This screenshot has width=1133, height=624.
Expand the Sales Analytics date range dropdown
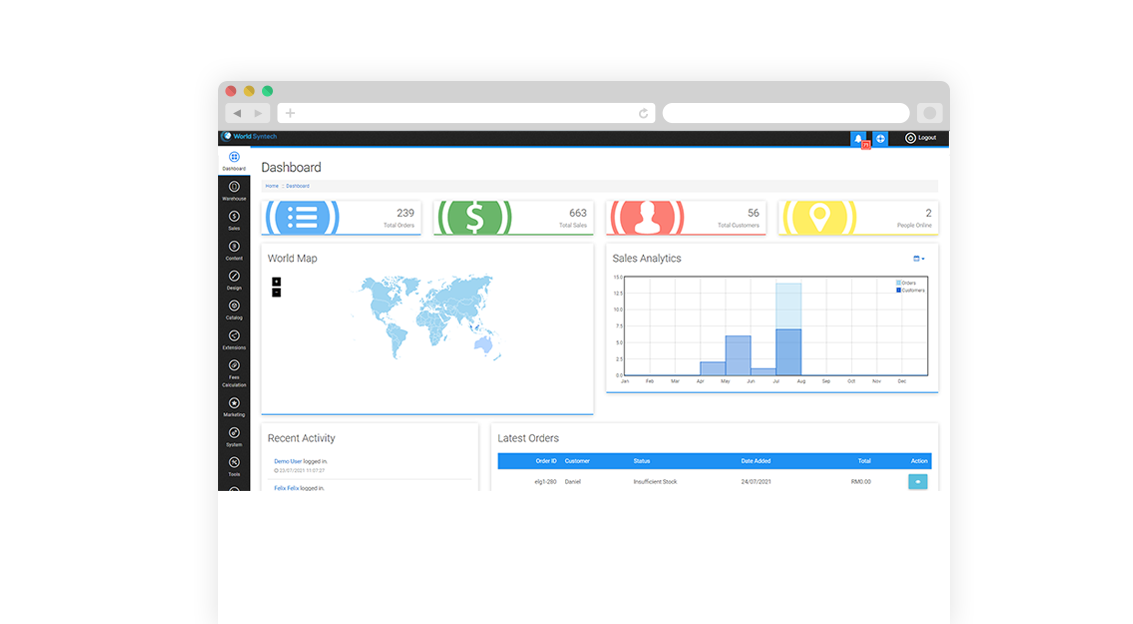point(919,259)
